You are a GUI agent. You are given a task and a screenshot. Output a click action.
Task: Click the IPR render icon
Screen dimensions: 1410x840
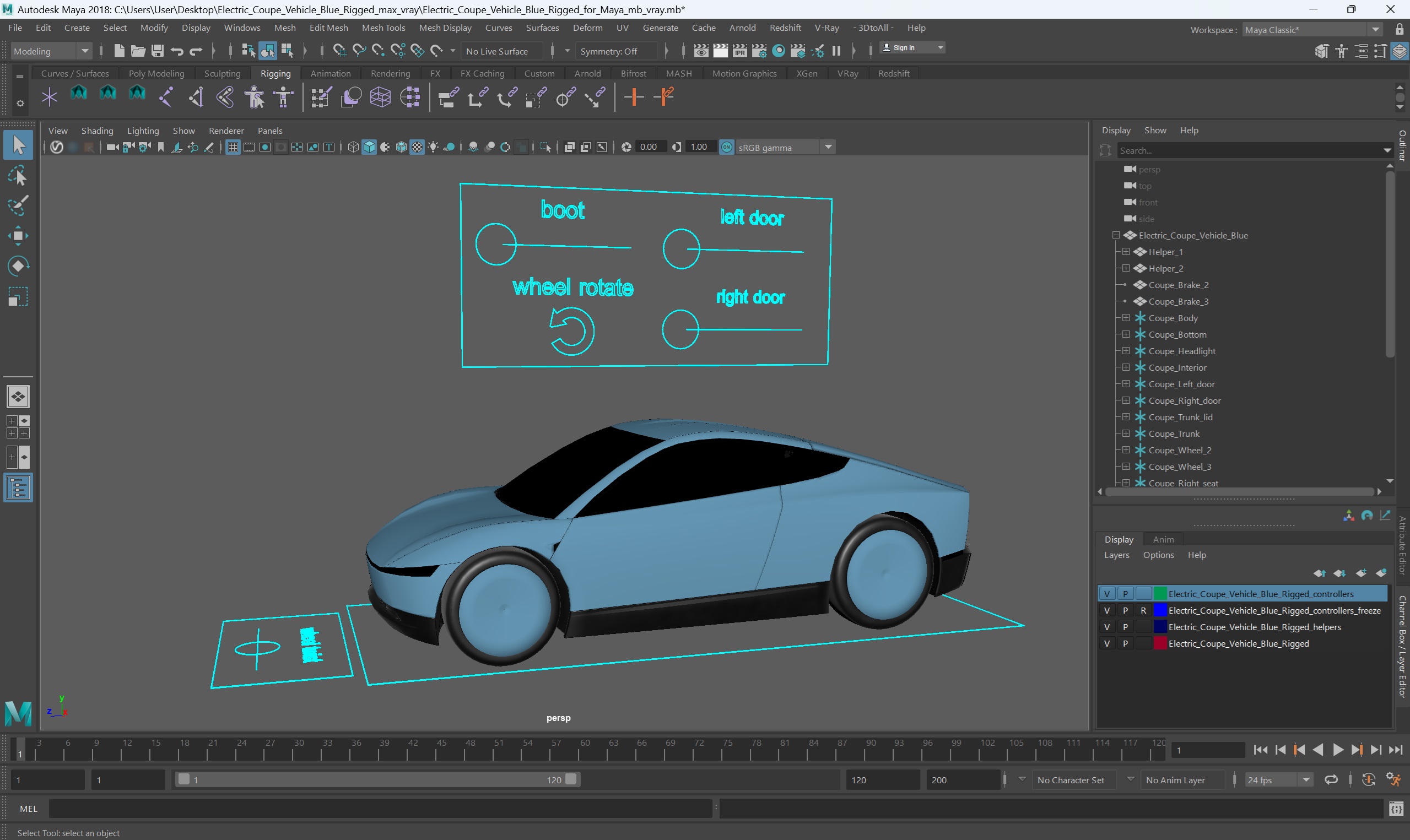click(740, 51)
